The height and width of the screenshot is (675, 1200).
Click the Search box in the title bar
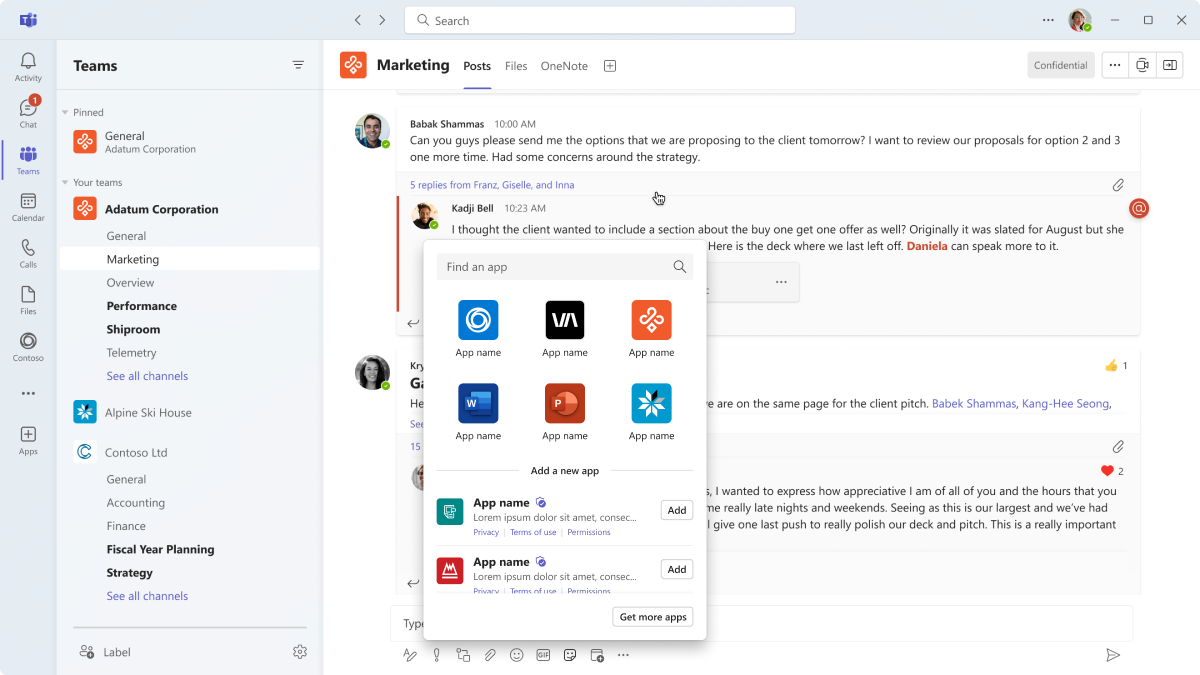(x=600, y=20)
